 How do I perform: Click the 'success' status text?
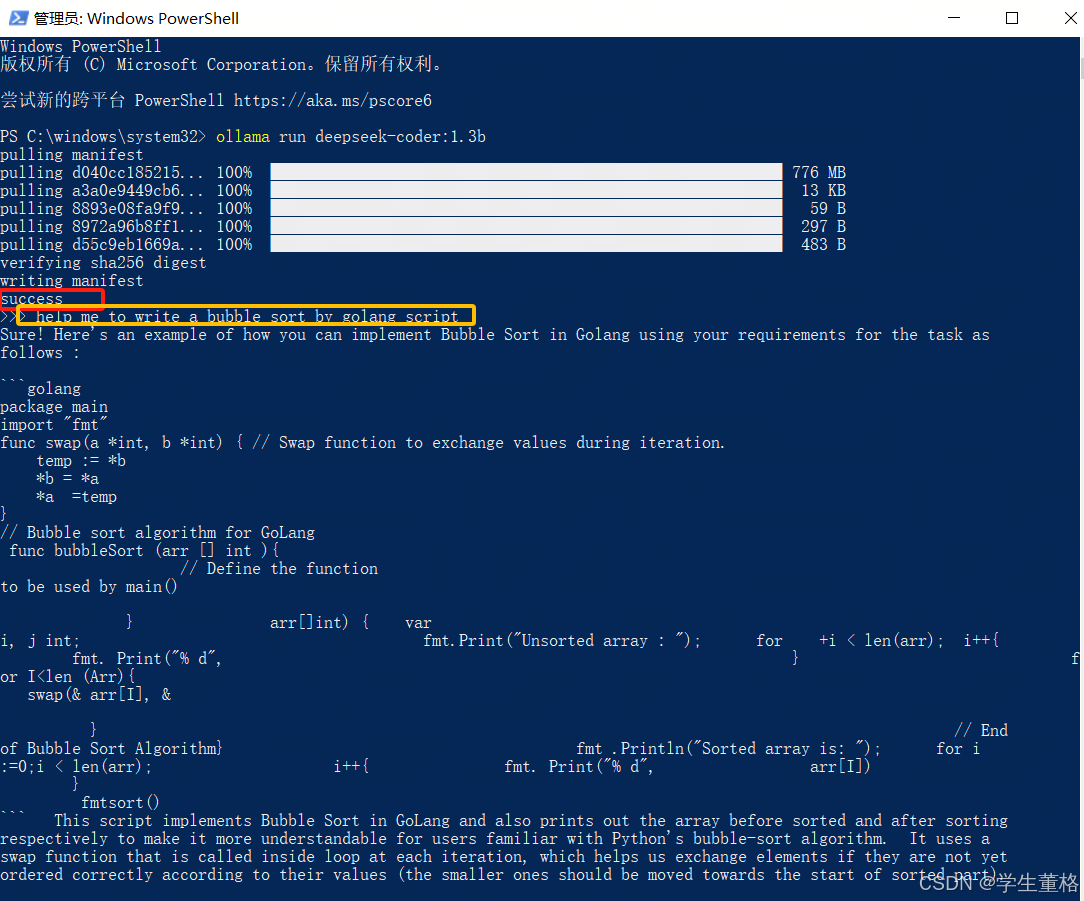[x=32, y=299]
